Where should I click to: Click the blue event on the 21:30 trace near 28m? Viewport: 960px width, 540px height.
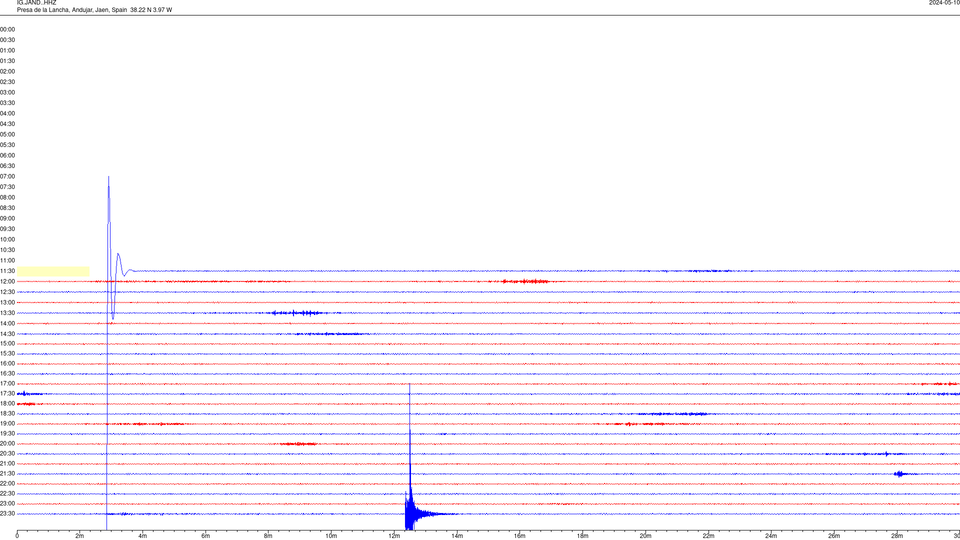[900, 474]
